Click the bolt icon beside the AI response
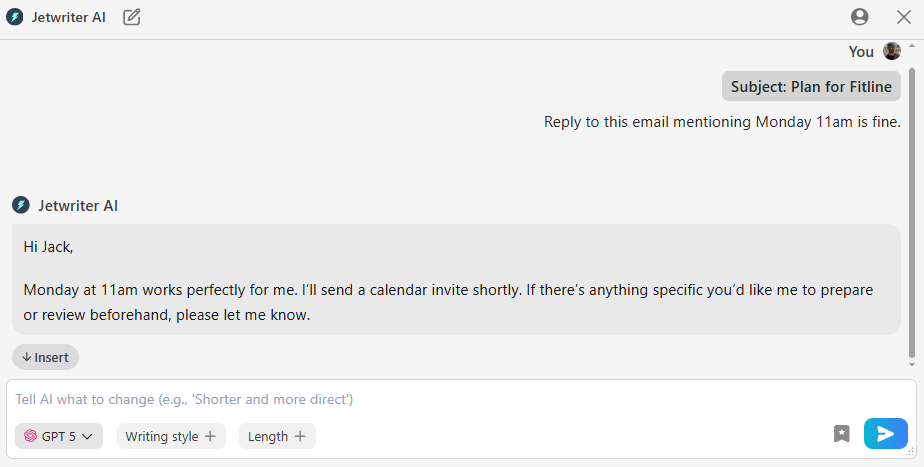The image size is (924, 467). (21, 206)
